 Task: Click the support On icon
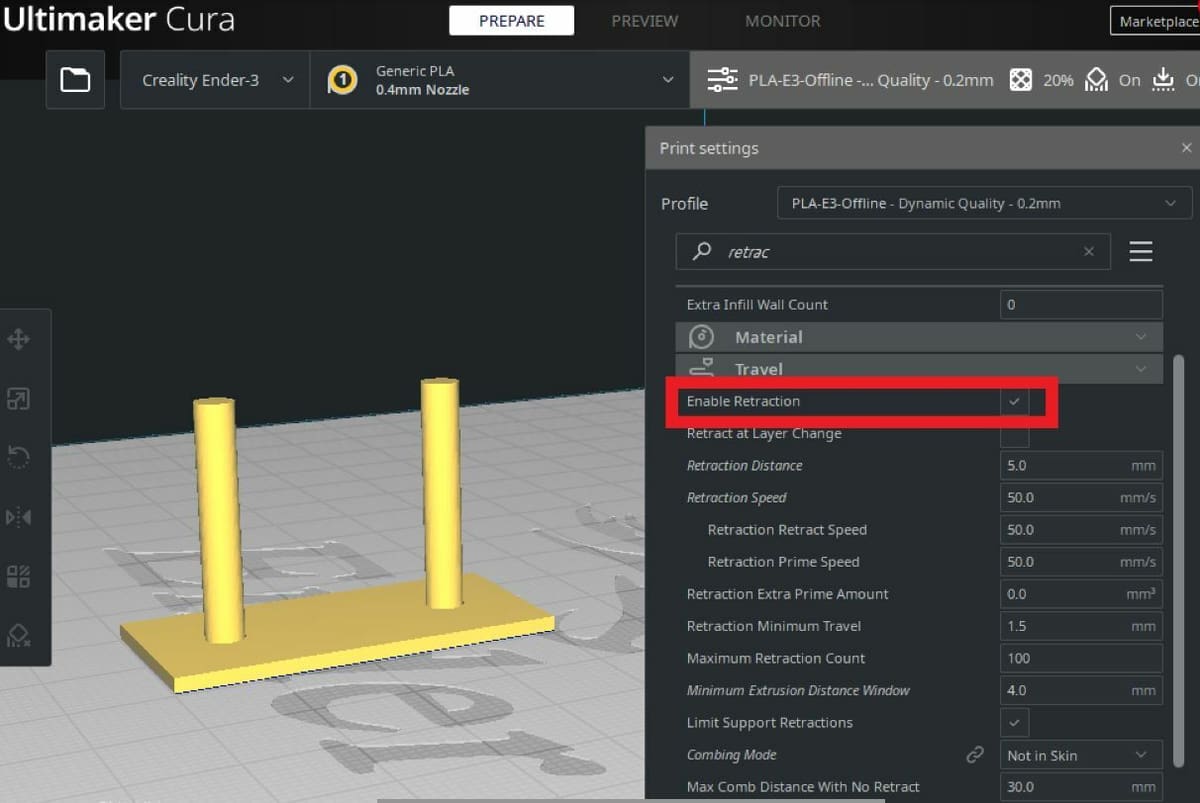1097,80
